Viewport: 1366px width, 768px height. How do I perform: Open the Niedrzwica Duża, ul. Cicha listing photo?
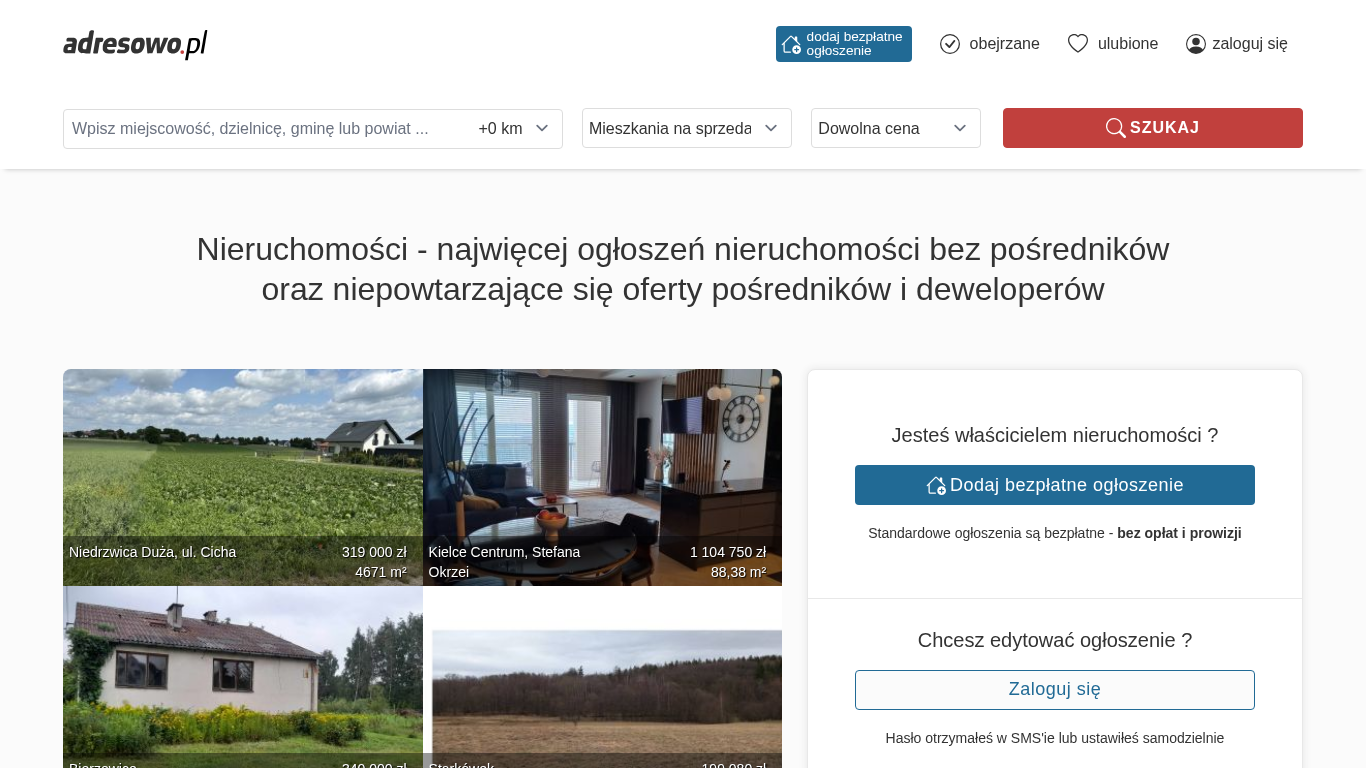tap(242, 460)
